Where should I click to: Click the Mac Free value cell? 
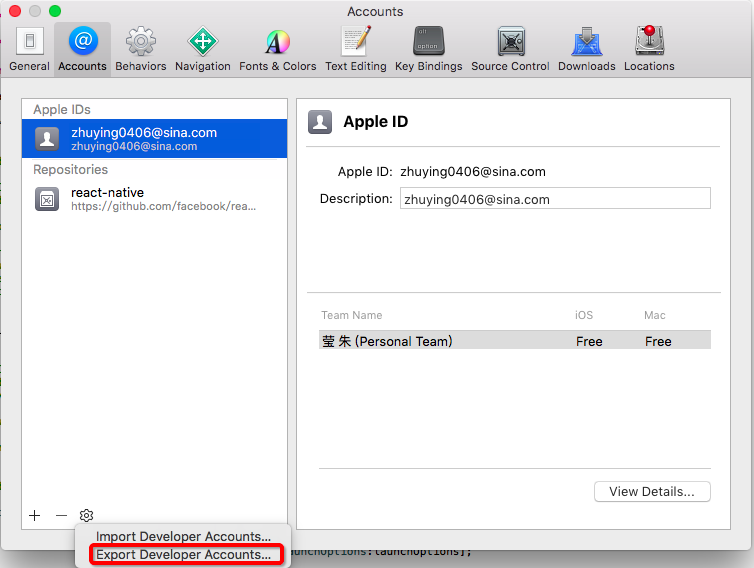coord(658,341)
